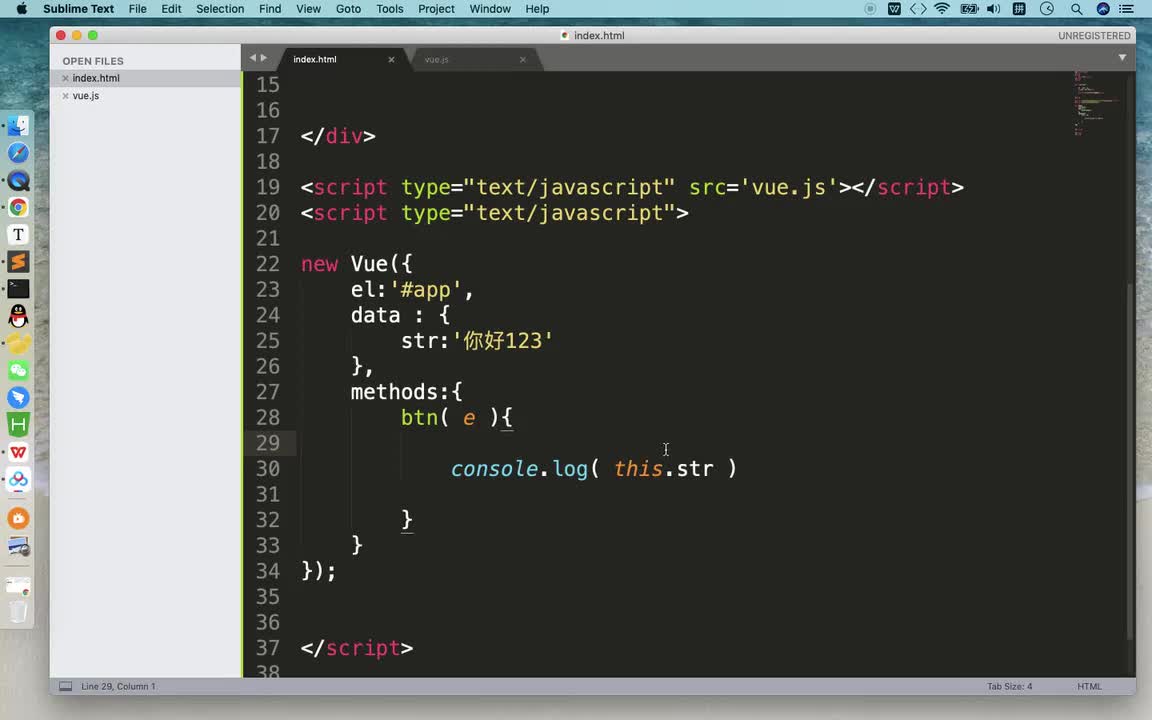Open the Help menu
This screenshot has height=720, width=1152.
537,9
